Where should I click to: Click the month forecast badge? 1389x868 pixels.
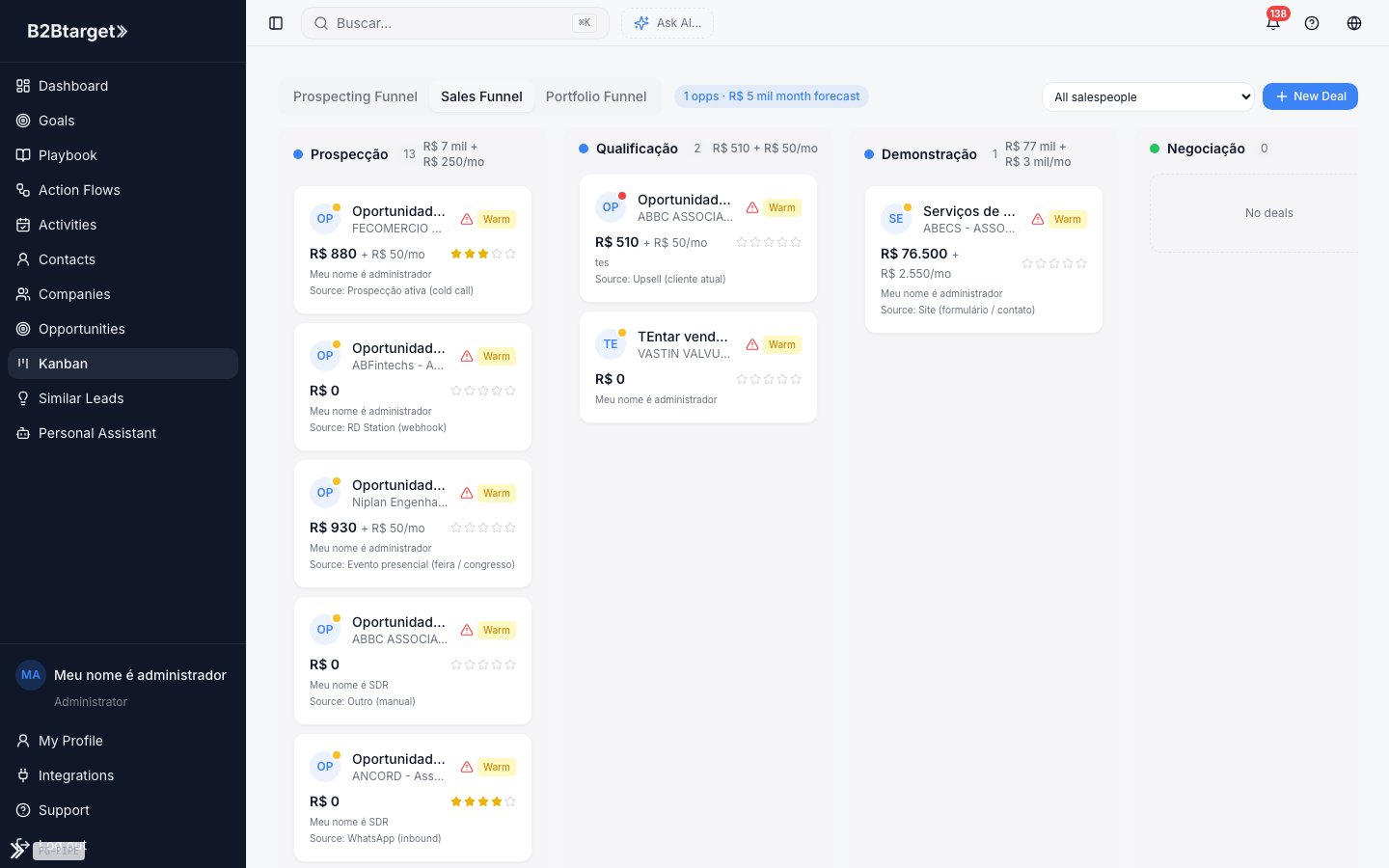click(772, 96)
